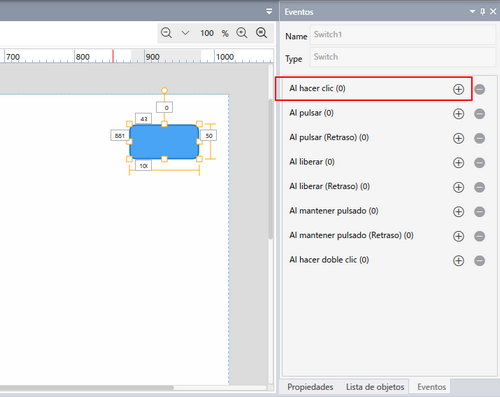Zoom out the canvas view
This screenshot has width=500, height=397.
[166, 33]
